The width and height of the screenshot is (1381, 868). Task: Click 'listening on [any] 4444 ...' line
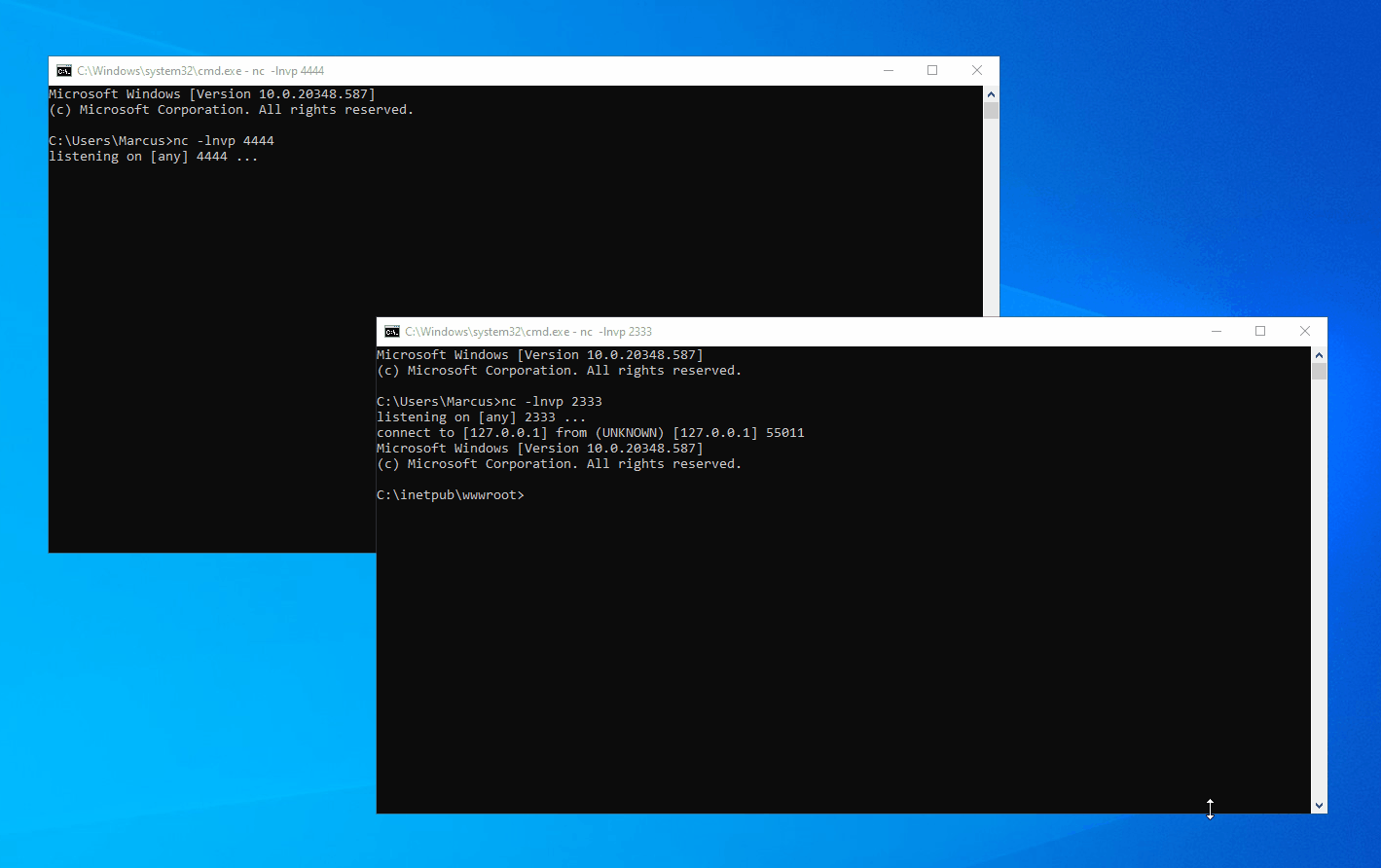(154, 157)
